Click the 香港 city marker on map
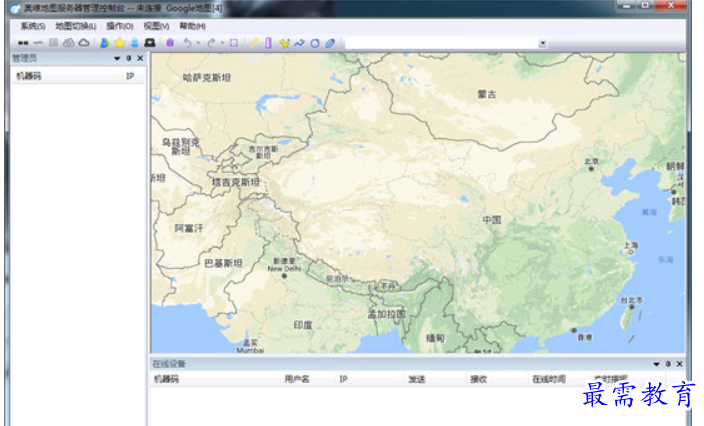The image size is (704, 426). pos(574,330)
